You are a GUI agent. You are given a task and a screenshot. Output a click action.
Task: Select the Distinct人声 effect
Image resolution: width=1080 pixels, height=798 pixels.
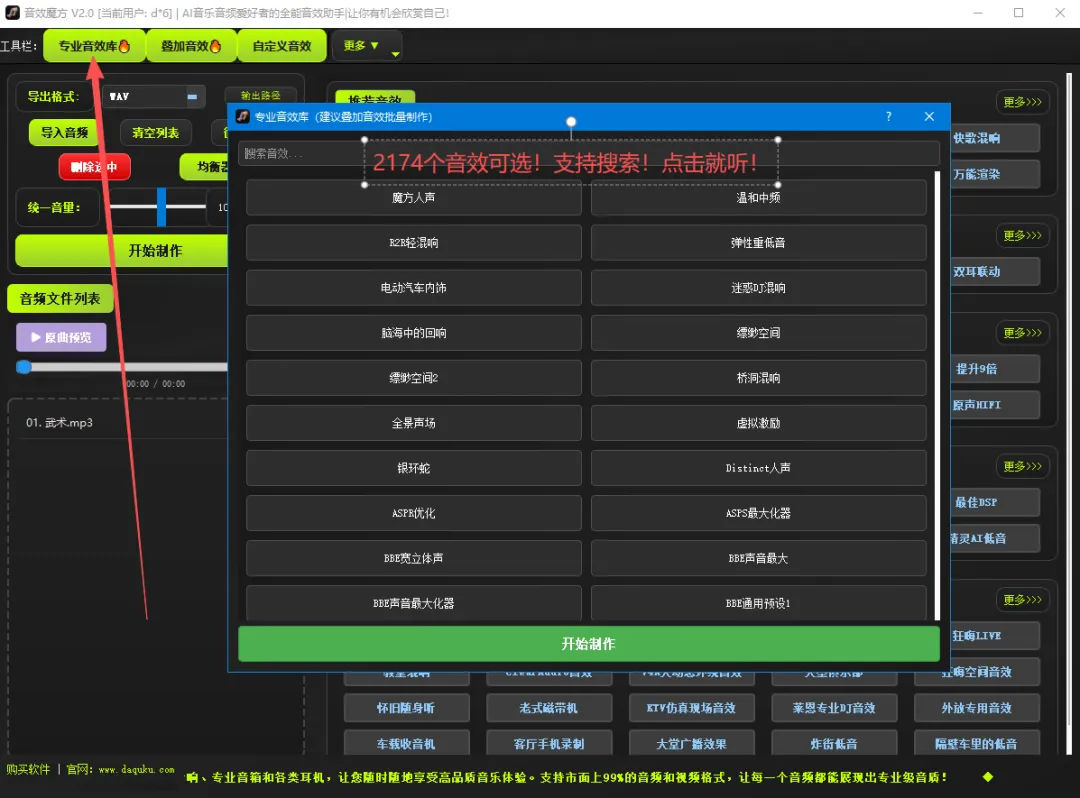(x=758, y=468)
